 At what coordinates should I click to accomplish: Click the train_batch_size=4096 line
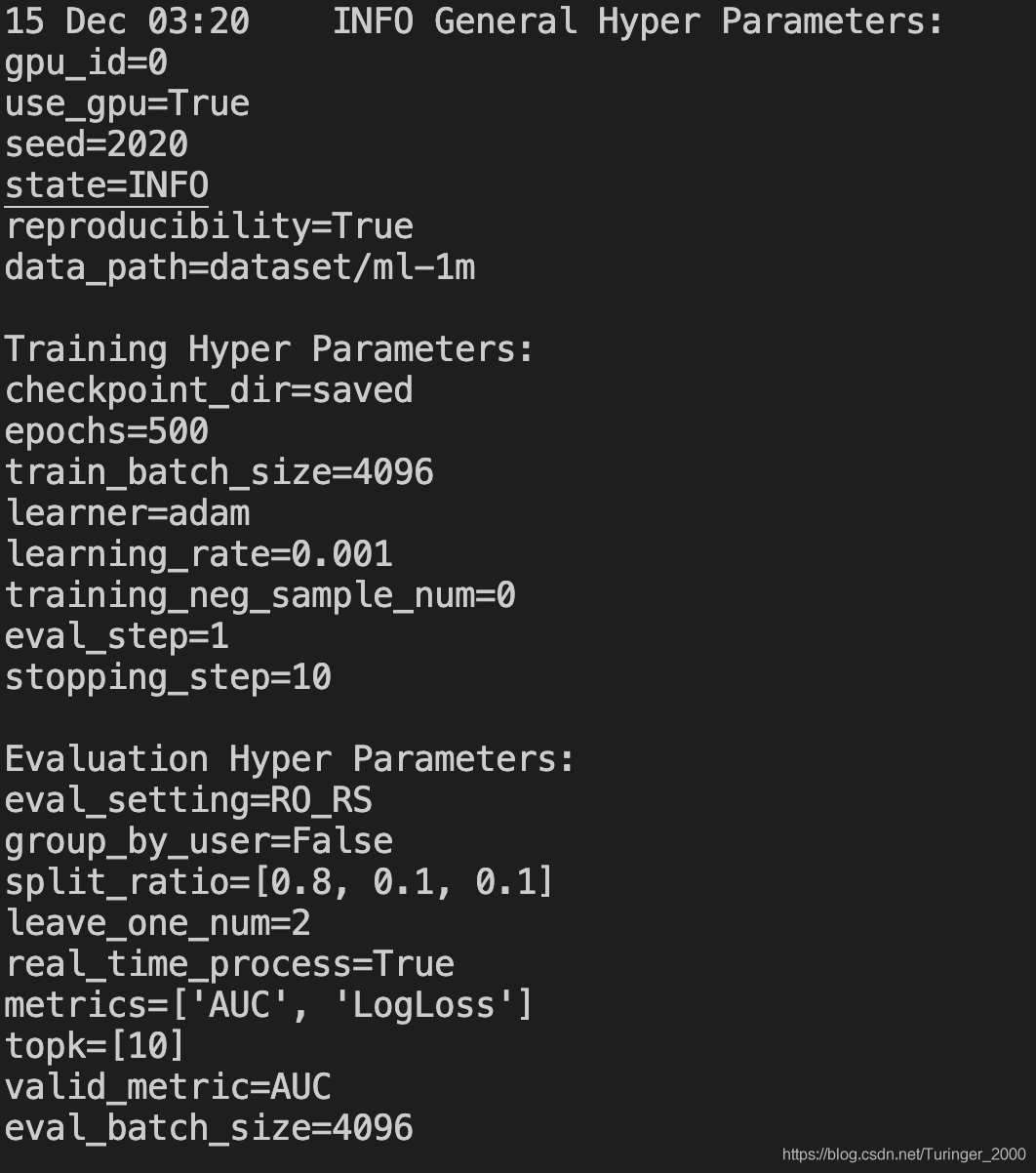tap(219, 473)
